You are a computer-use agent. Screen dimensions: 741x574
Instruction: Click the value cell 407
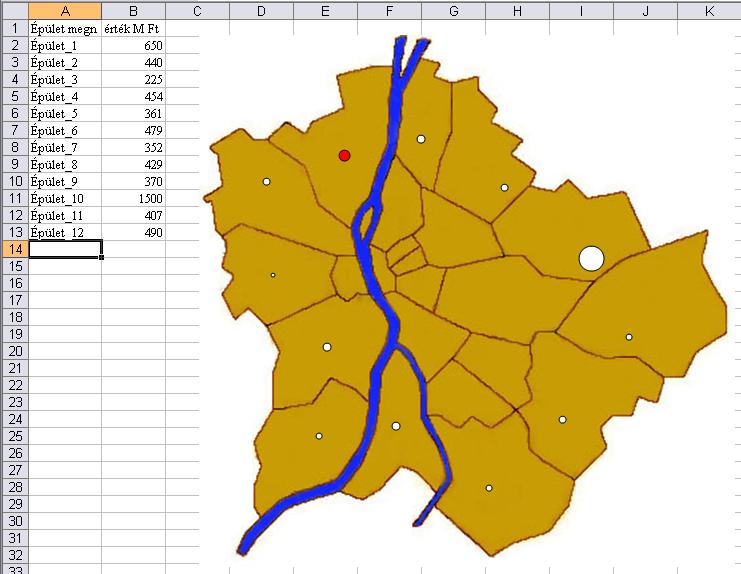133,215
